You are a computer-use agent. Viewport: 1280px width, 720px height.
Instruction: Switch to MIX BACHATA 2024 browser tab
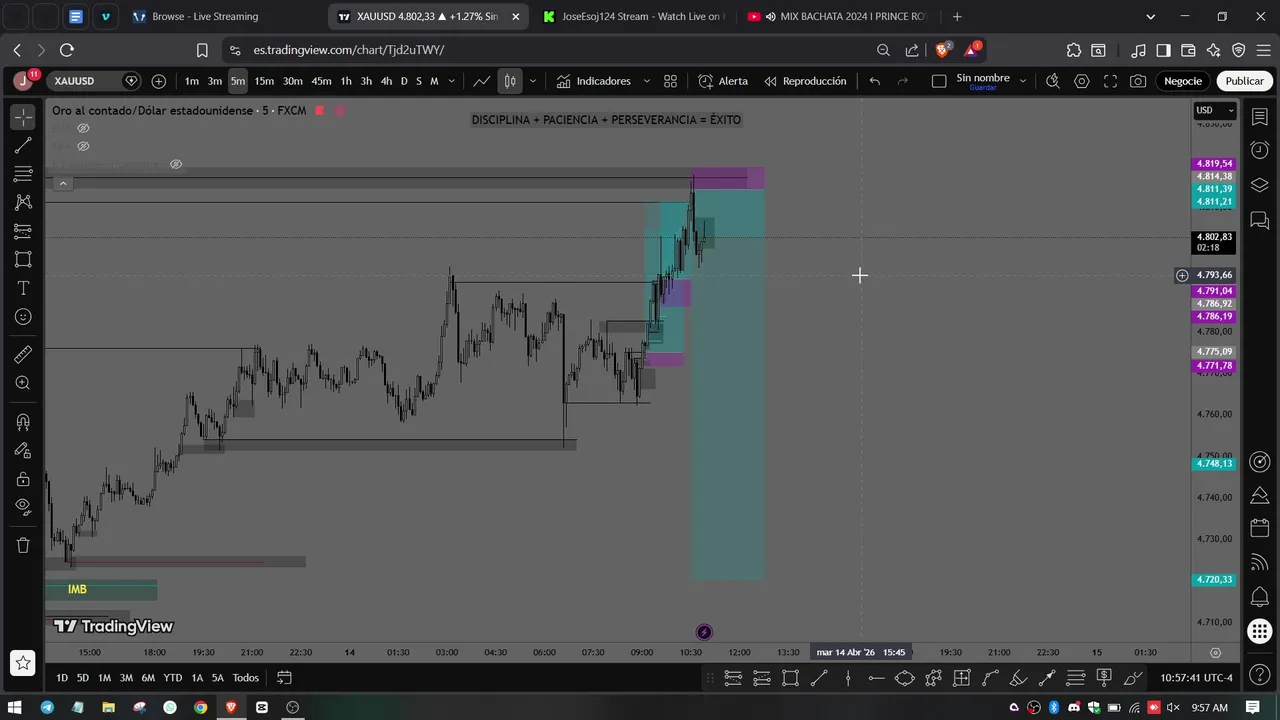(838, 16)
